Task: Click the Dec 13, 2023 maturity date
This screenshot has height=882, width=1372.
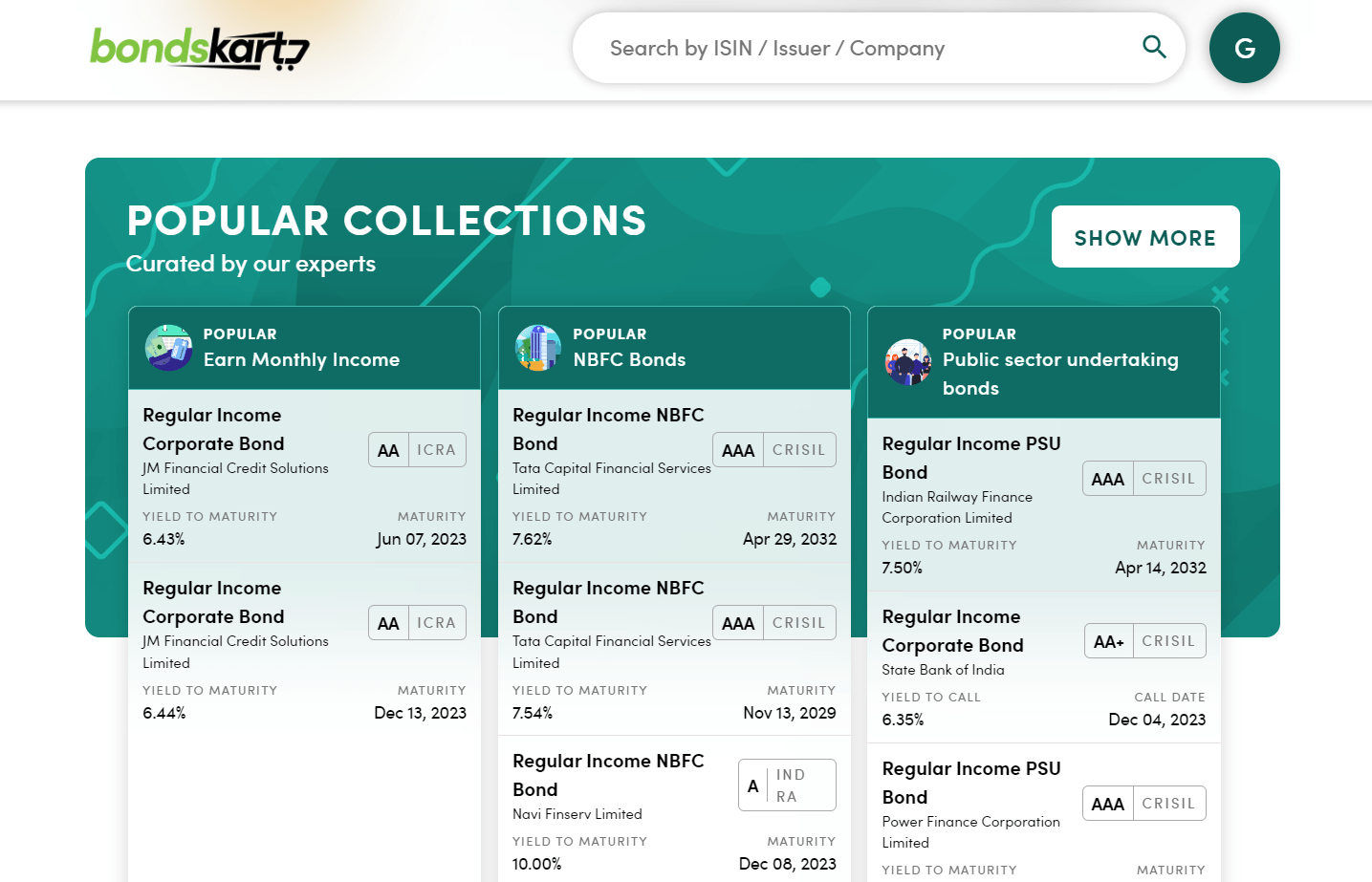Action: coord(421,713)
